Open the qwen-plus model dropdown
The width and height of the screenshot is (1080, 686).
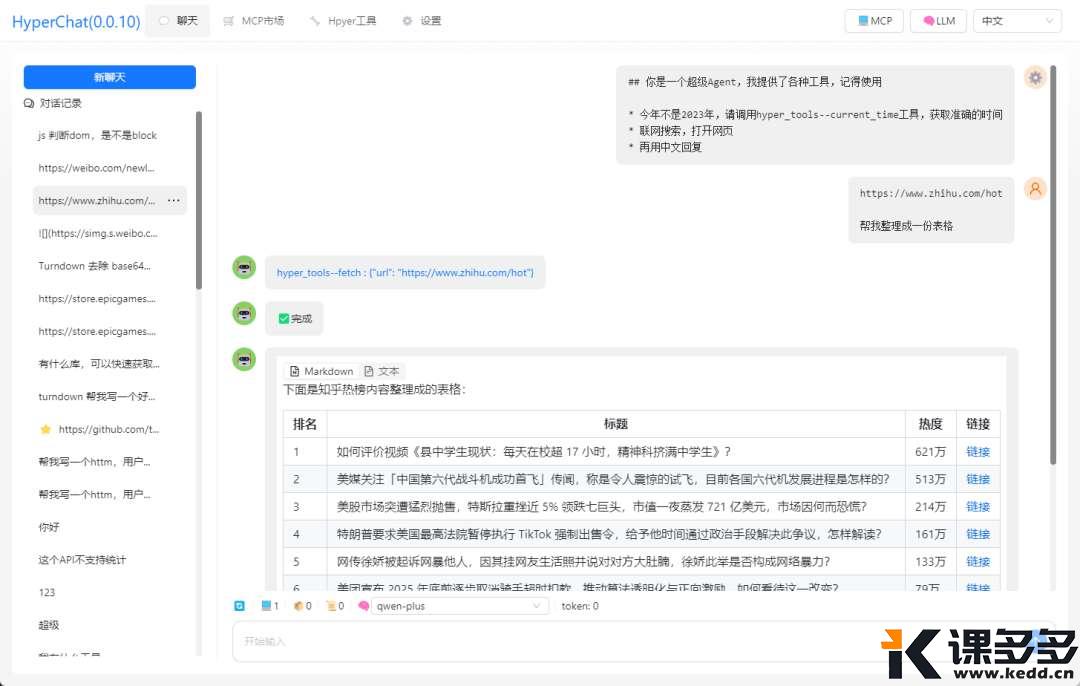(459, 606)
